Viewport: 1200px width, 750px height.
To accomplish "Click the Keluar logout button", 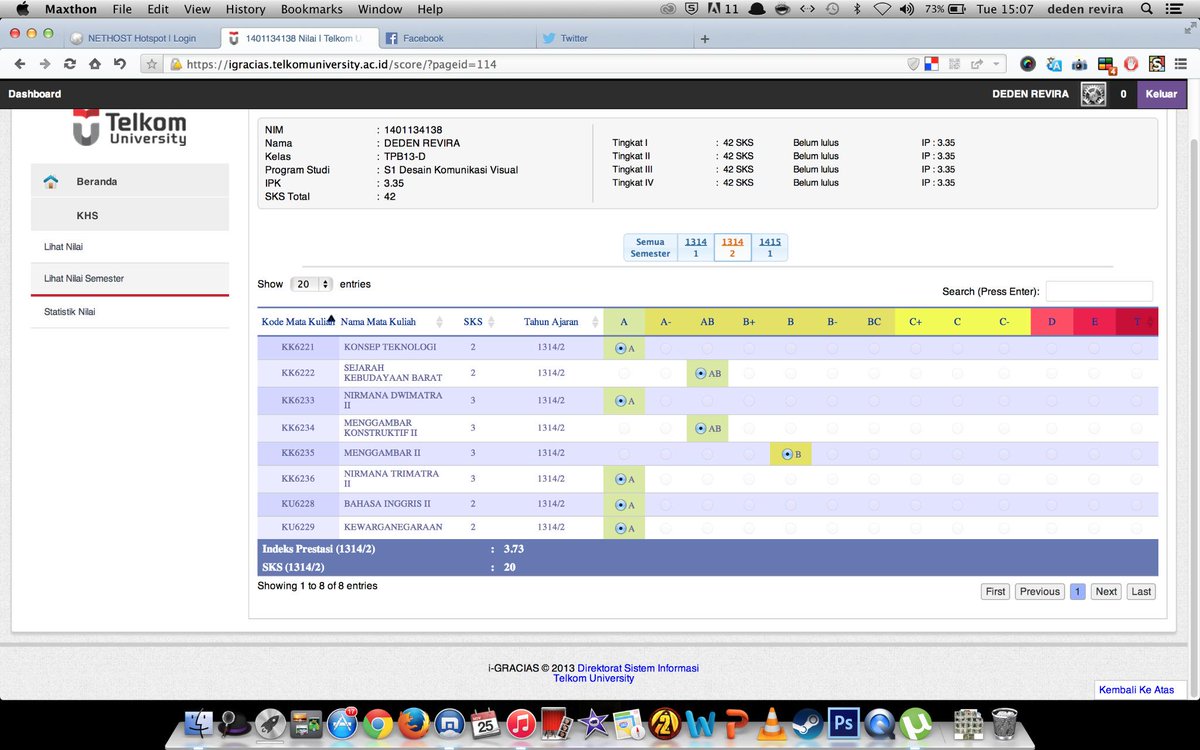I will tap(1161, 94).
